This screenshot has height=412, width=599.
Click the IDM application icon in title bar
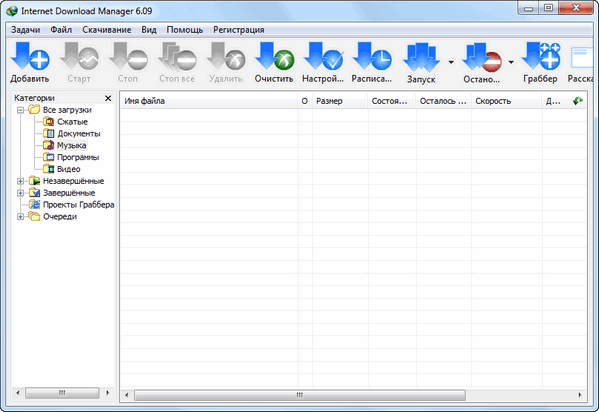coord(12,11)
